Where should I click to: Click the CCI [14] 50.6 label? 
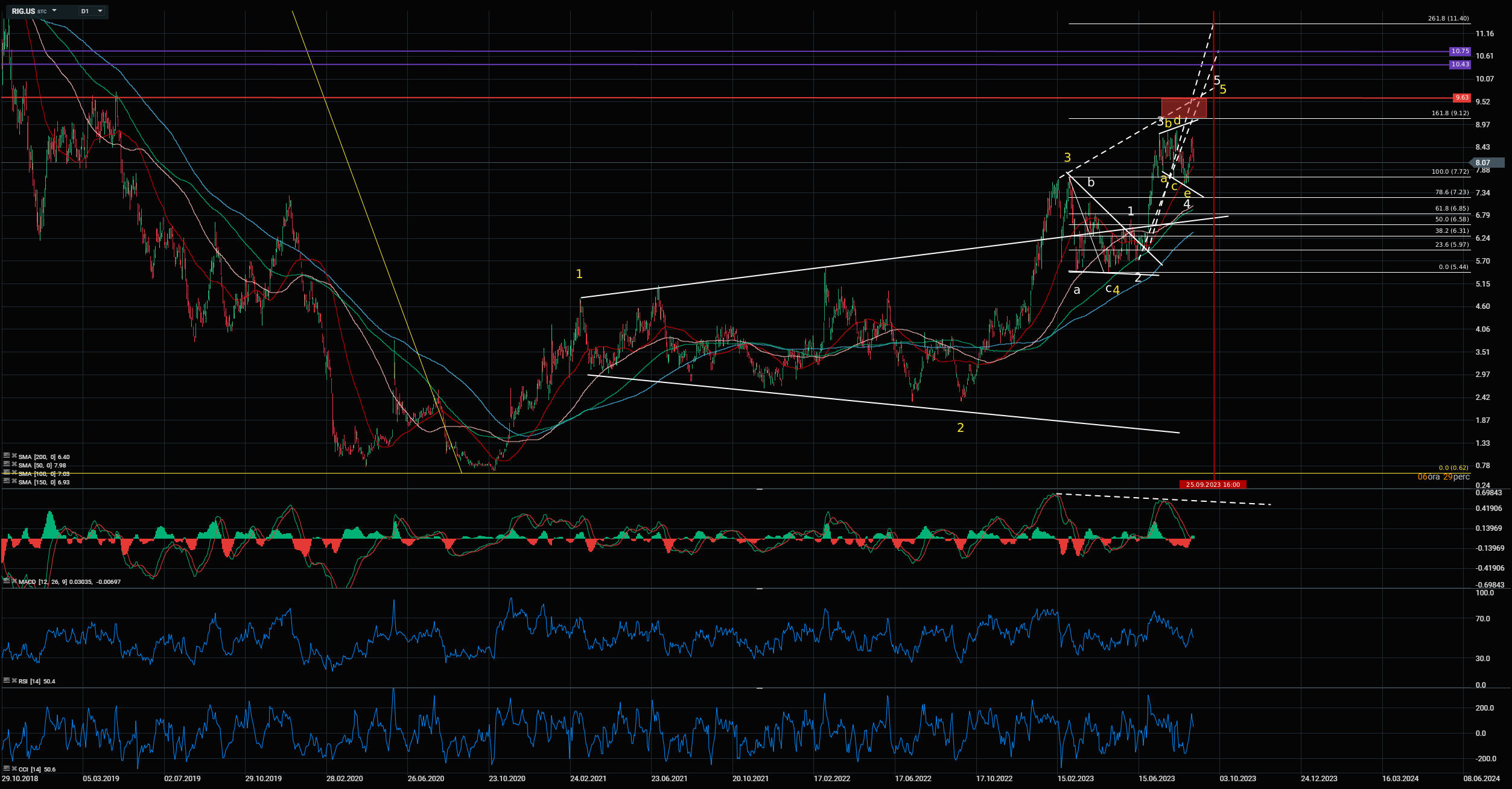tap(37, 769)
